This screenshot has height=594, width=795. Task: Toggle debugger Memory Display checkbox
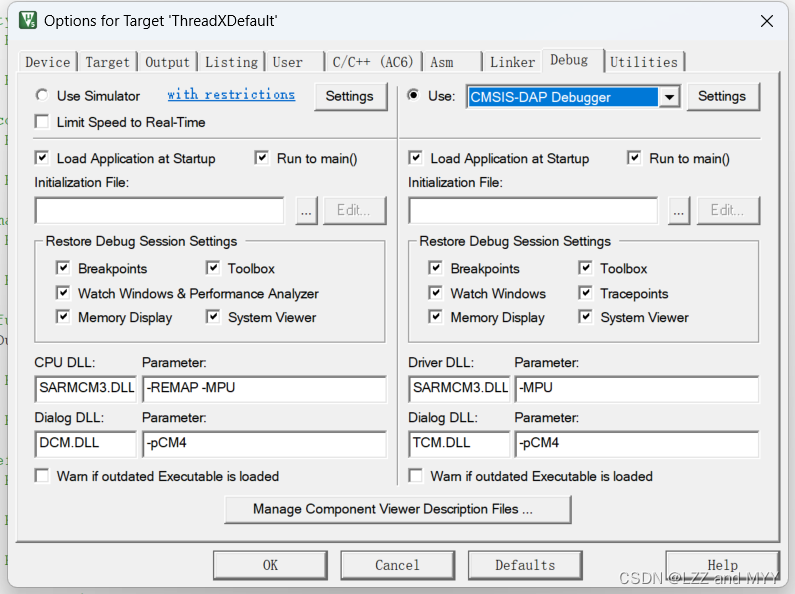tap(436, 317)
